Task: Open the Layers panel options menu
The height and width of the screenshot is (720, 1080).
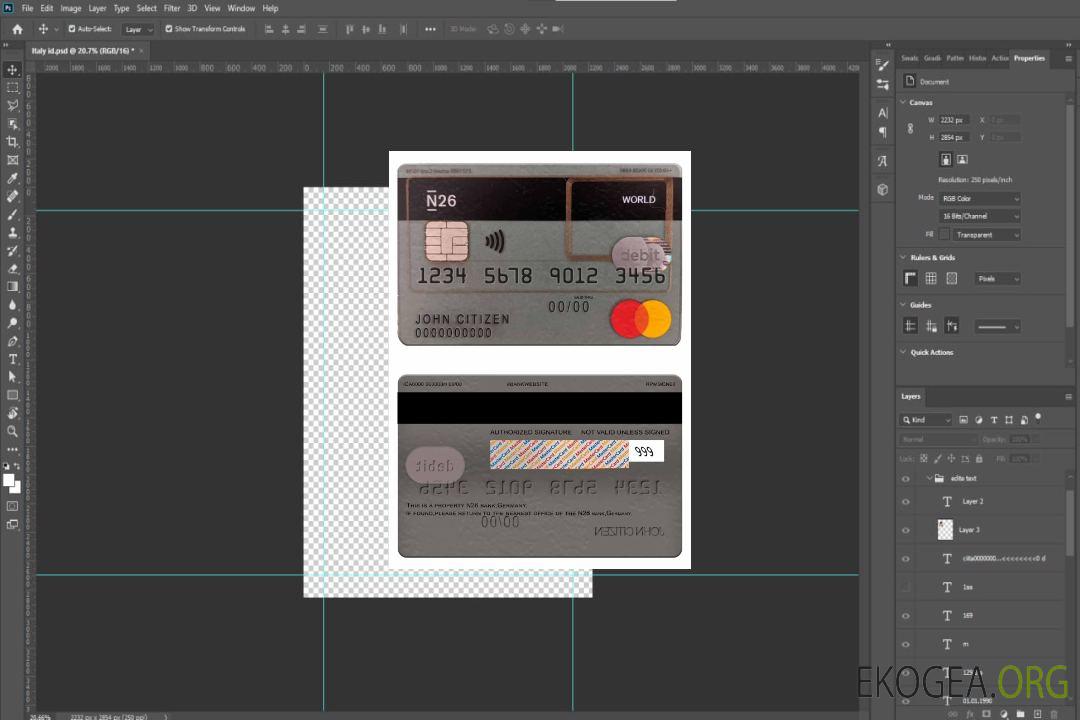Action: [1068, 397]
